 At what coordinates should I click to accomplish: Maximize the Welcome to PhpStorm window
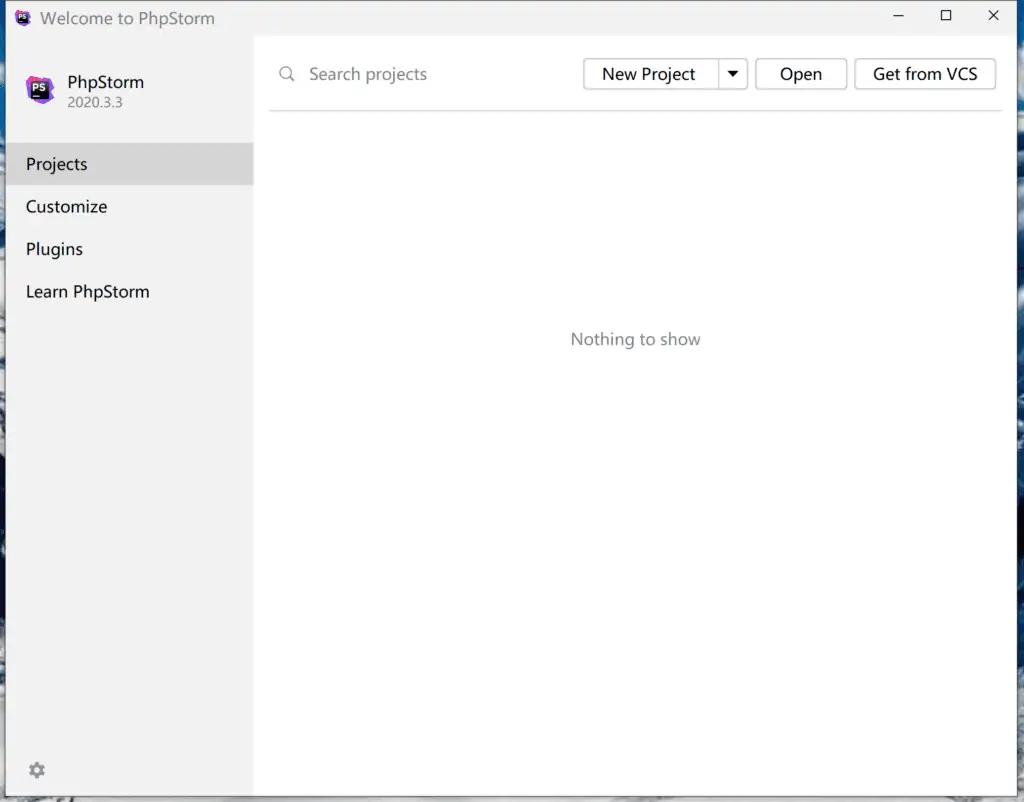click(945, 16)
